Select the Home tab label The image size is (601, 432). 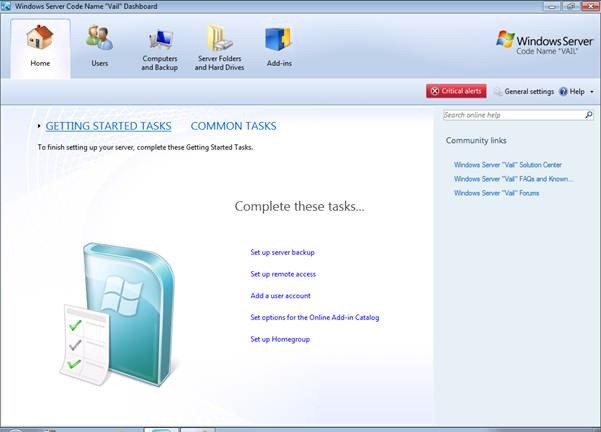point(40,63)
